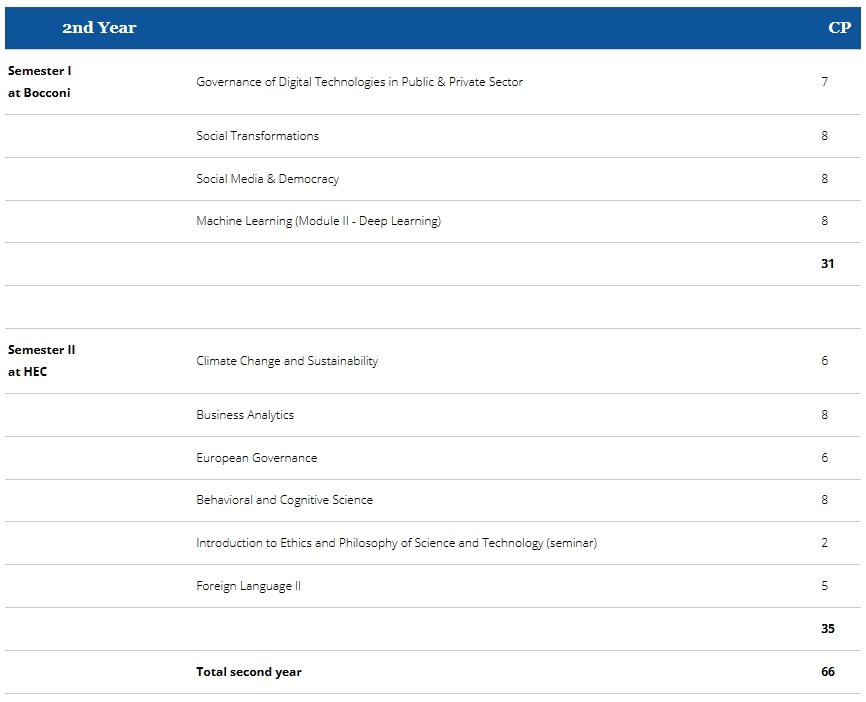Viewport: 866px width, 702px height.
Task: Click the CP value 7 for Governance course
Action: [x=825, y=82]
